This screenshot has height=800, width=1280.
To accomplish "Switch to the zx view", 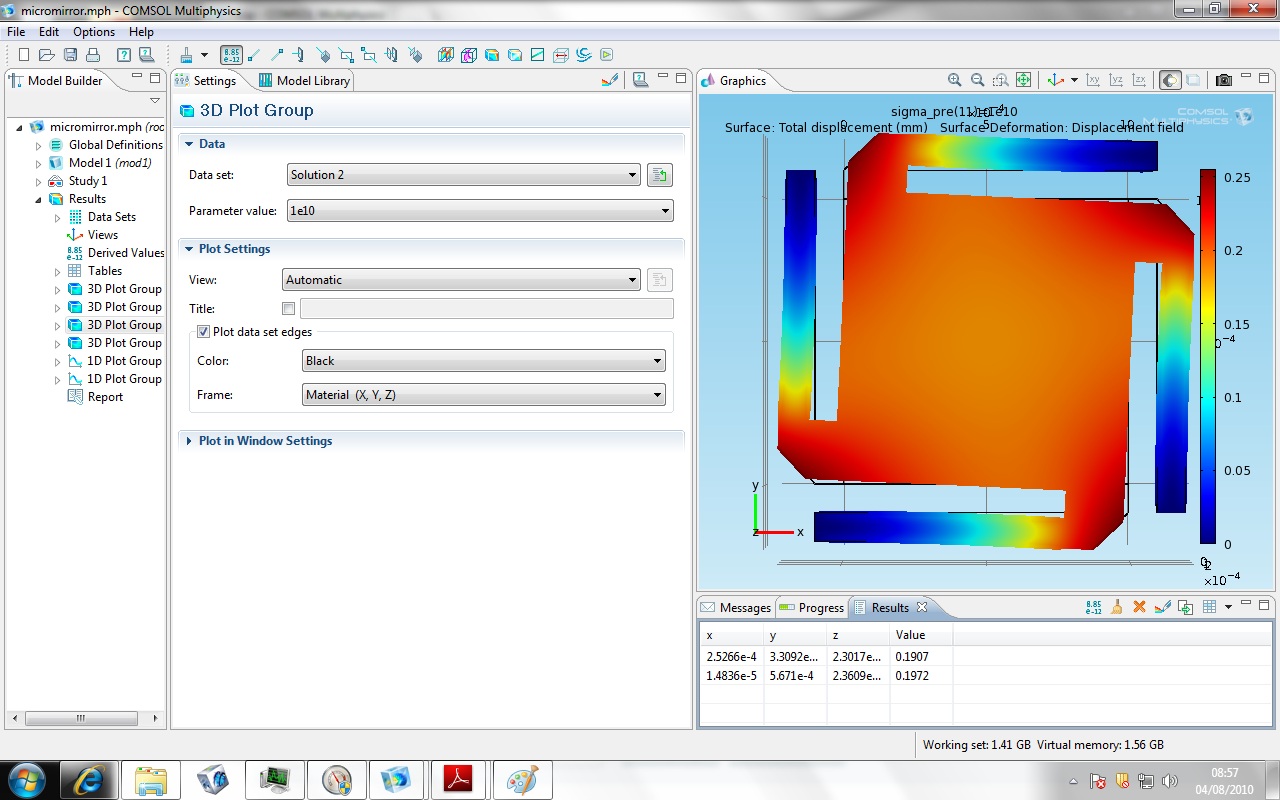I will coord(1139,80).
